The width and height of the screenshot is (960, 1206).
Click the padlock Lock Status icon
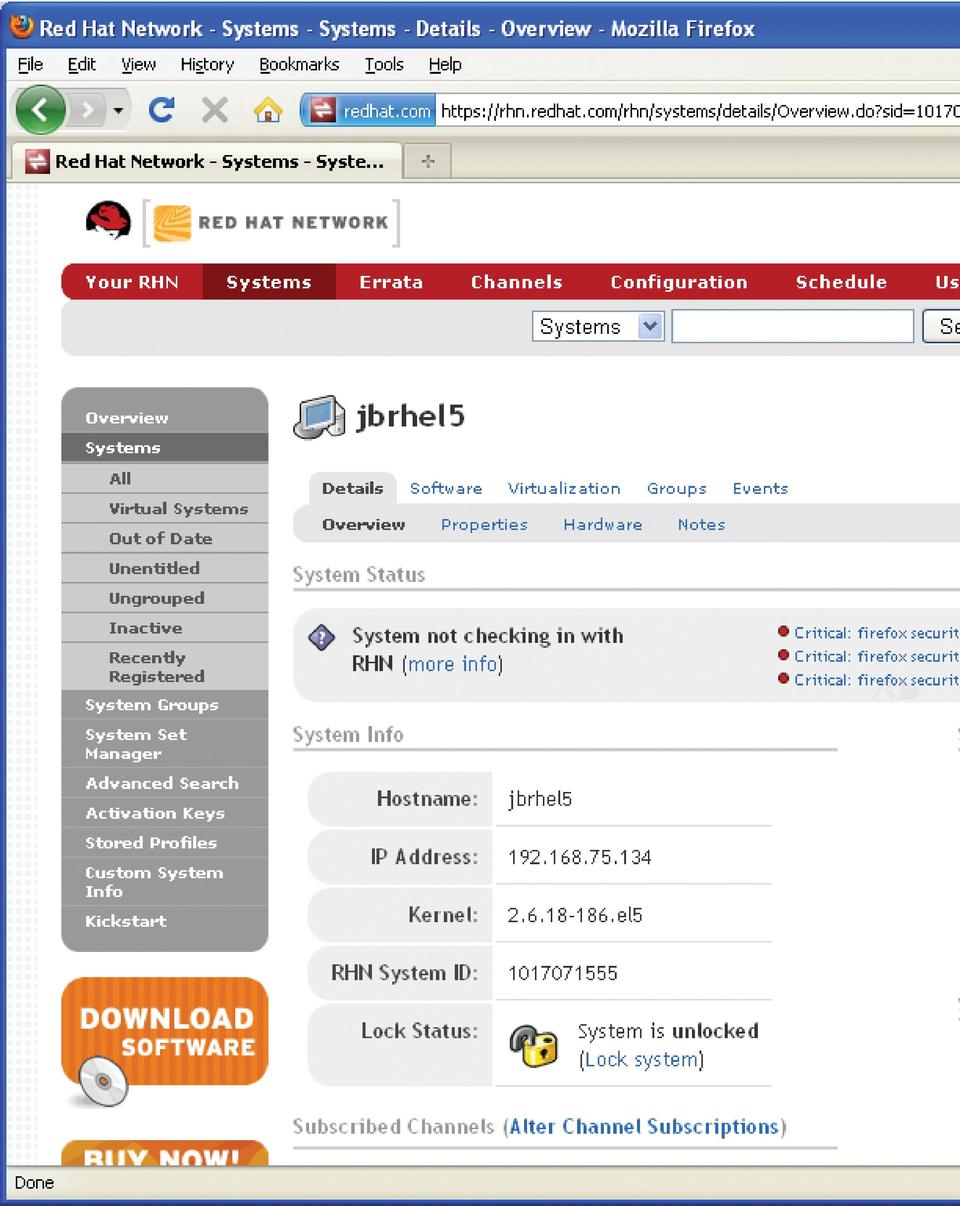click(x=533, y=1045)
